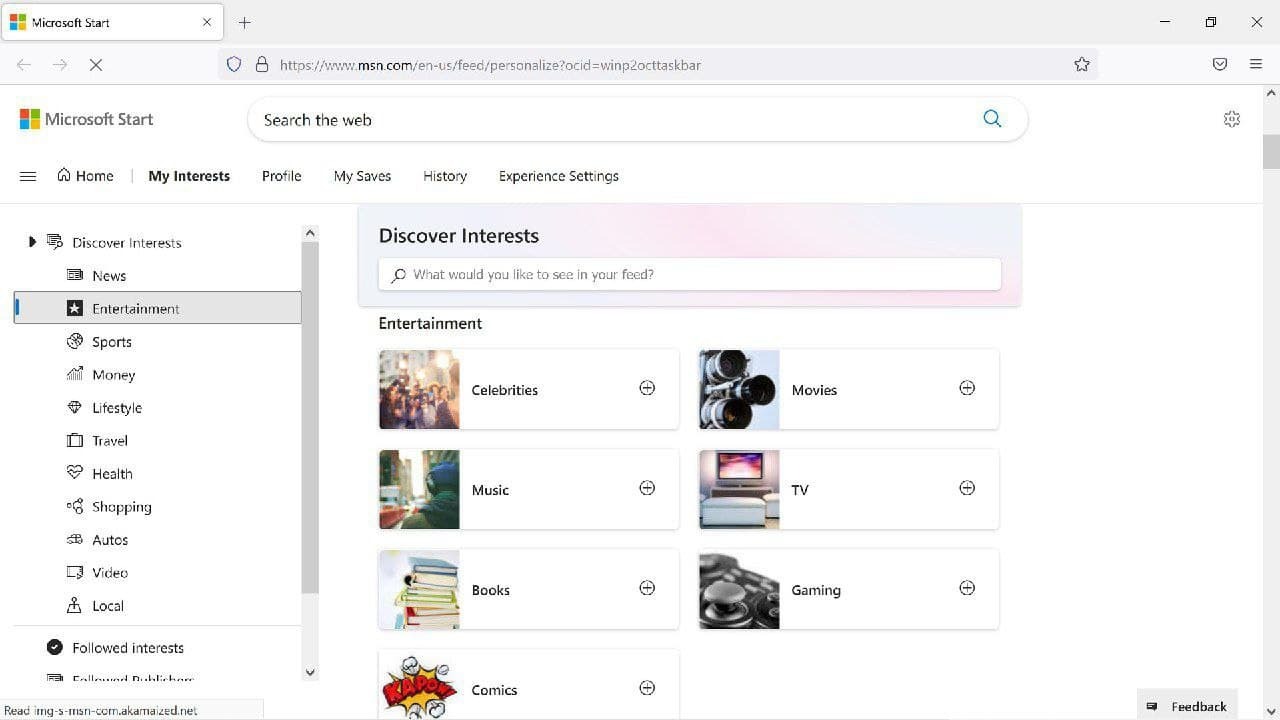Follow the Music interest plus icon
The image size is (1280, 720).
pyautogui.click(x=647, y=488)
